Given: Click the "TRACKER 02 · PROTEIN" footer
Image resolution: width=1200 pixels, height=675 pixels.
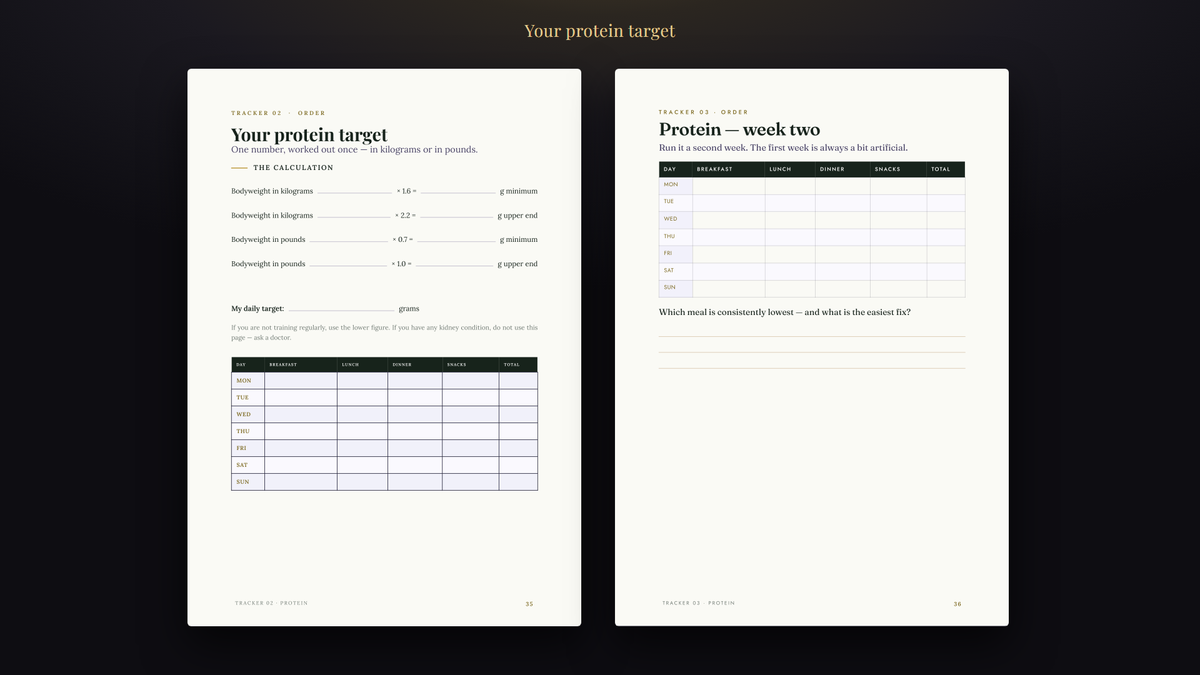Looking at the screenshot, I should pyautogui.click(x=271, y=603).
